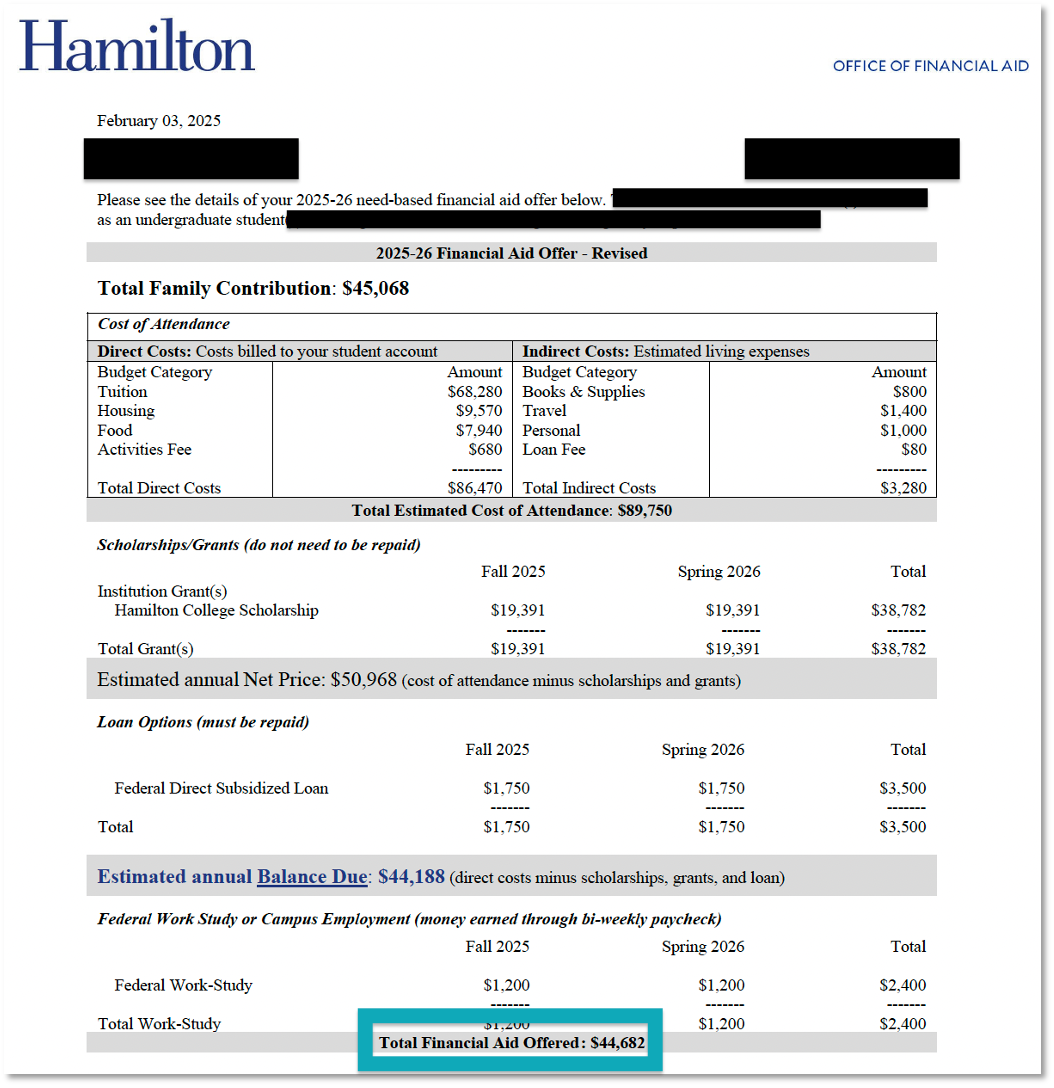Click the Housing amount '$9,570'
The height and width of the screenshot is (1088, 1054).
click(479, 411)
